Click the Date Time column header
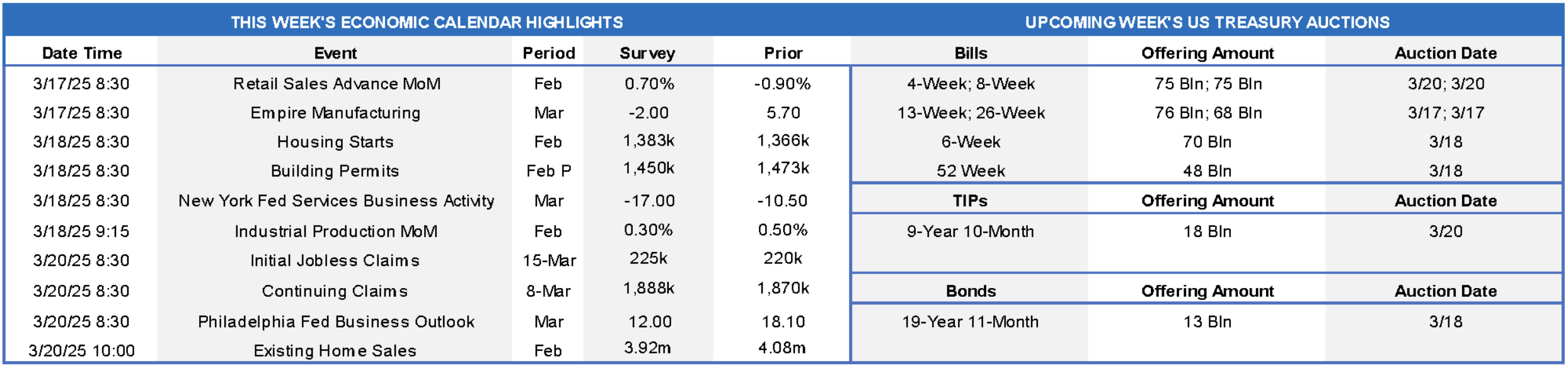1568x368 pixels. coord(82,53)
